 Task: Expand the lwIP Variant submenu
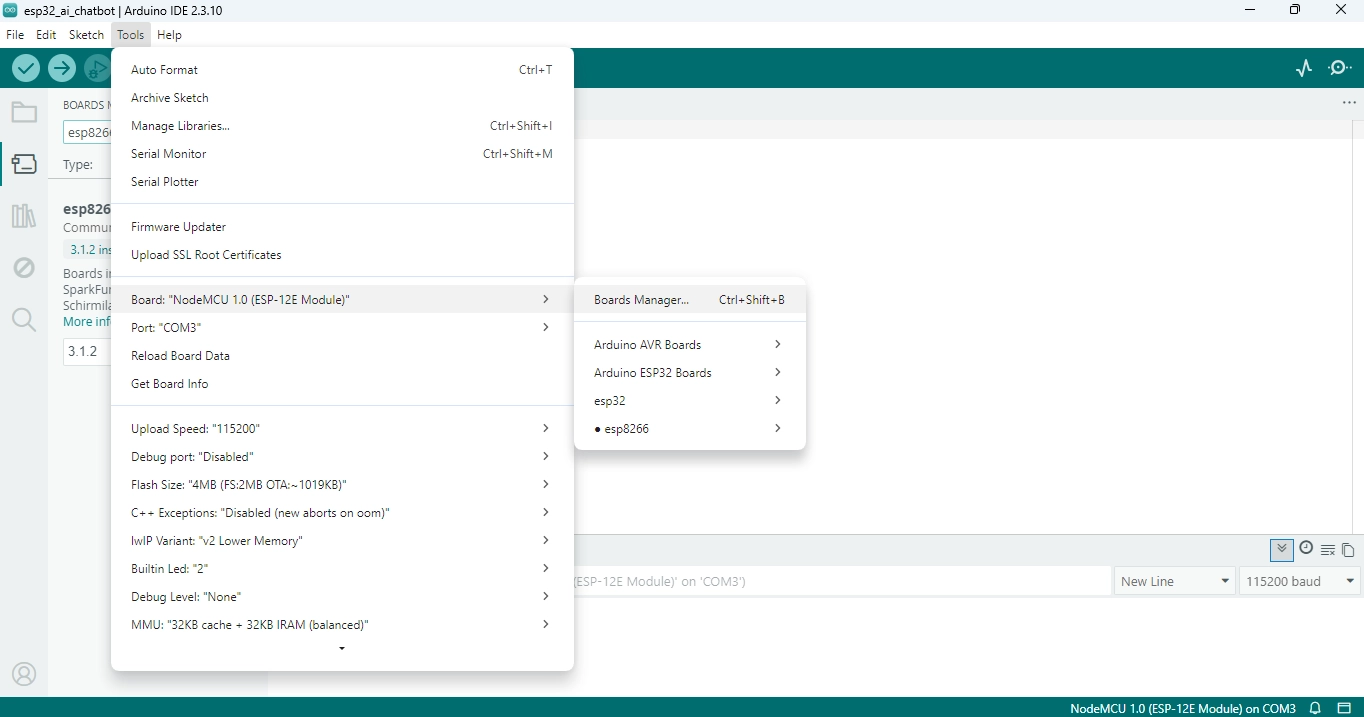342,540
